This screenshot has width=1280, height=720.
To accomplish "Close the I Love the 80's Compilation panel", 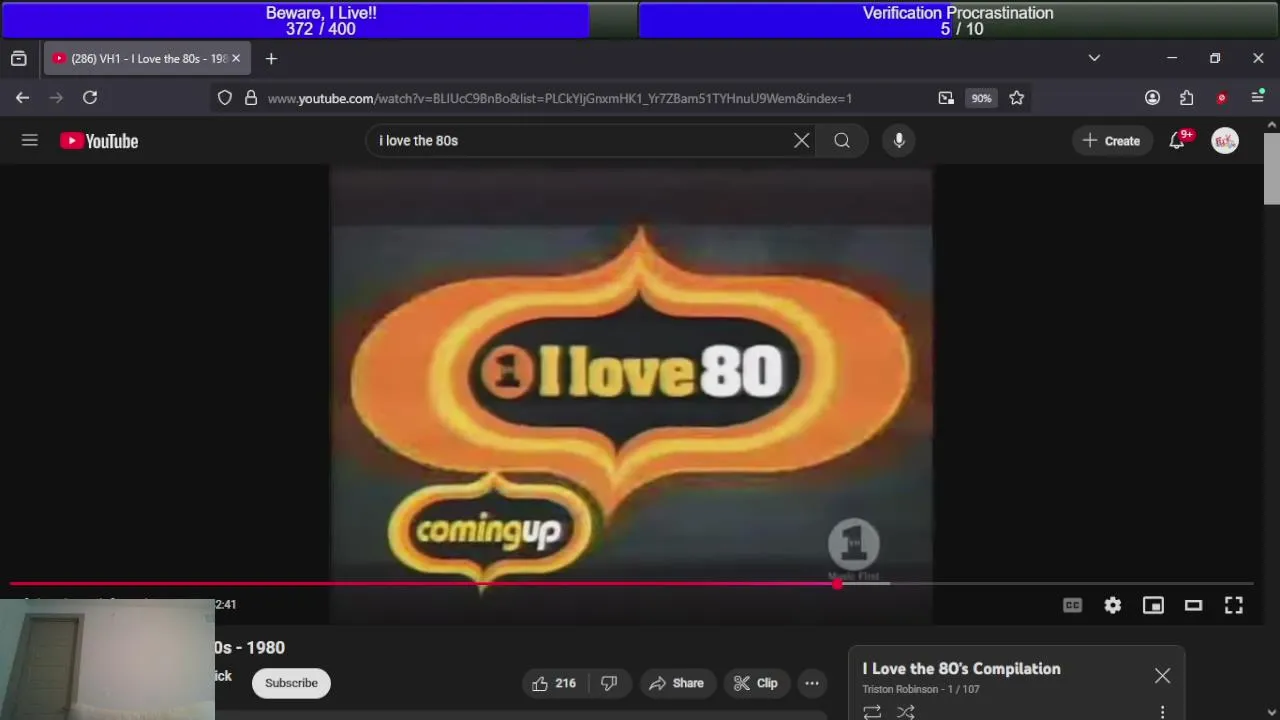I will click(1162, 676).
